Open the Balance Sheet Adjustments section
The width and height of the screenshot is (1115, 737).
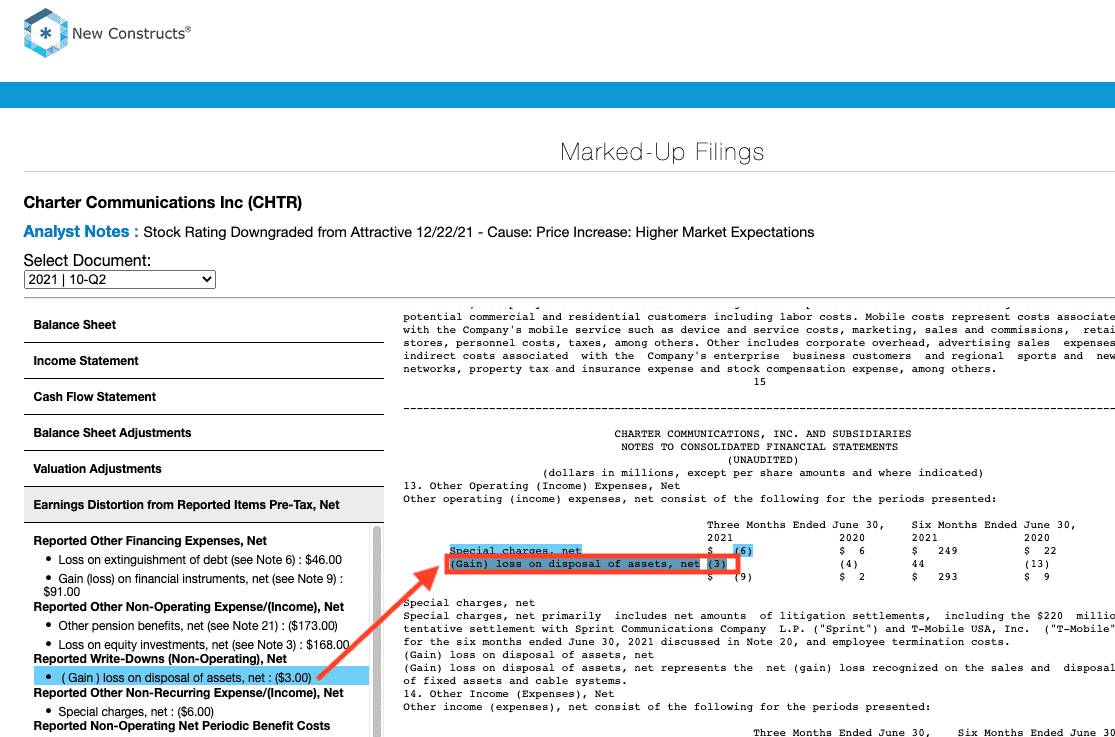pos(204,433)
